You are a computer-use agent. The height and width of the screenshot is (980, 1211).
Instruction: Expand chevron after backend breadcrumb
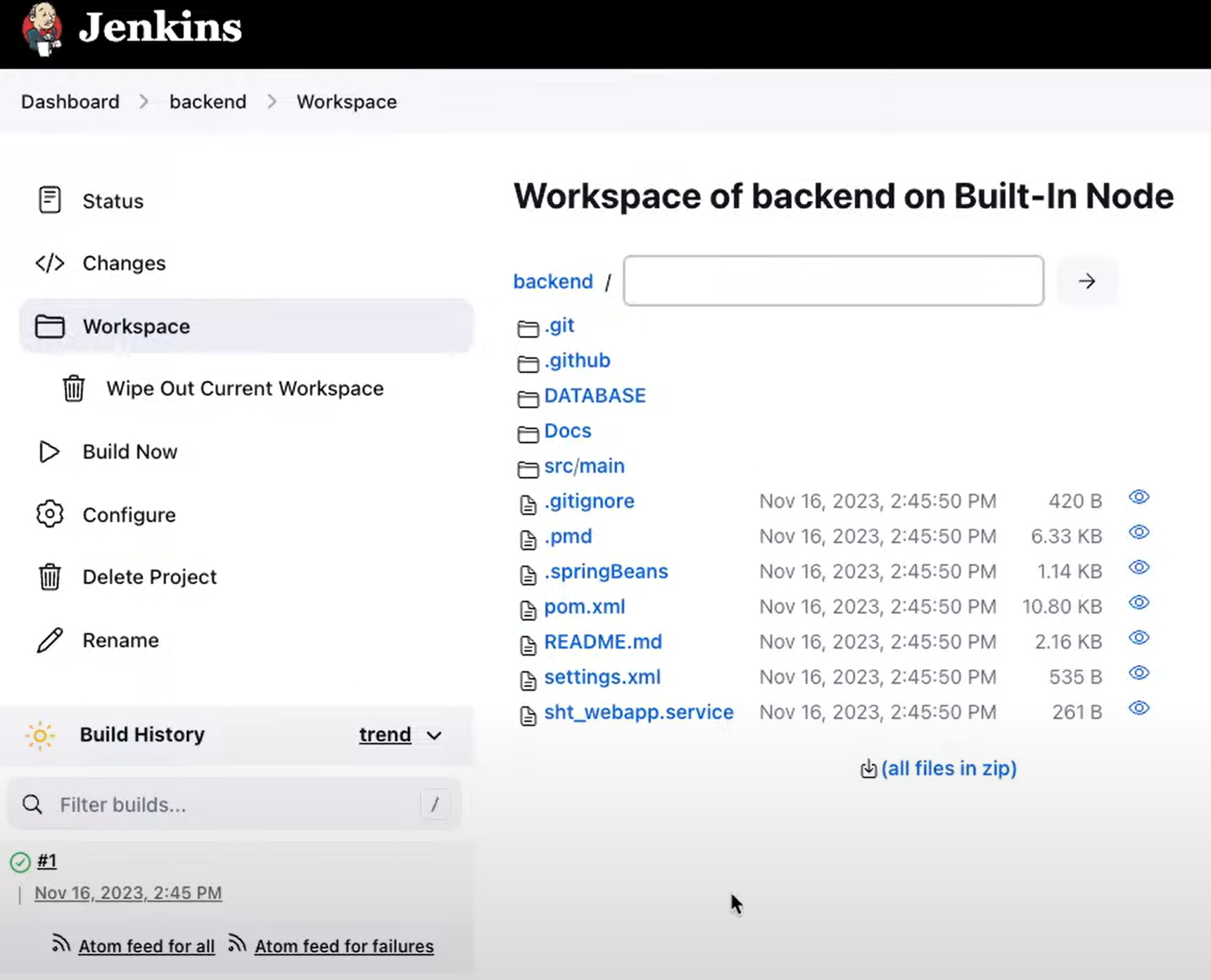click(x=272, y=101)
